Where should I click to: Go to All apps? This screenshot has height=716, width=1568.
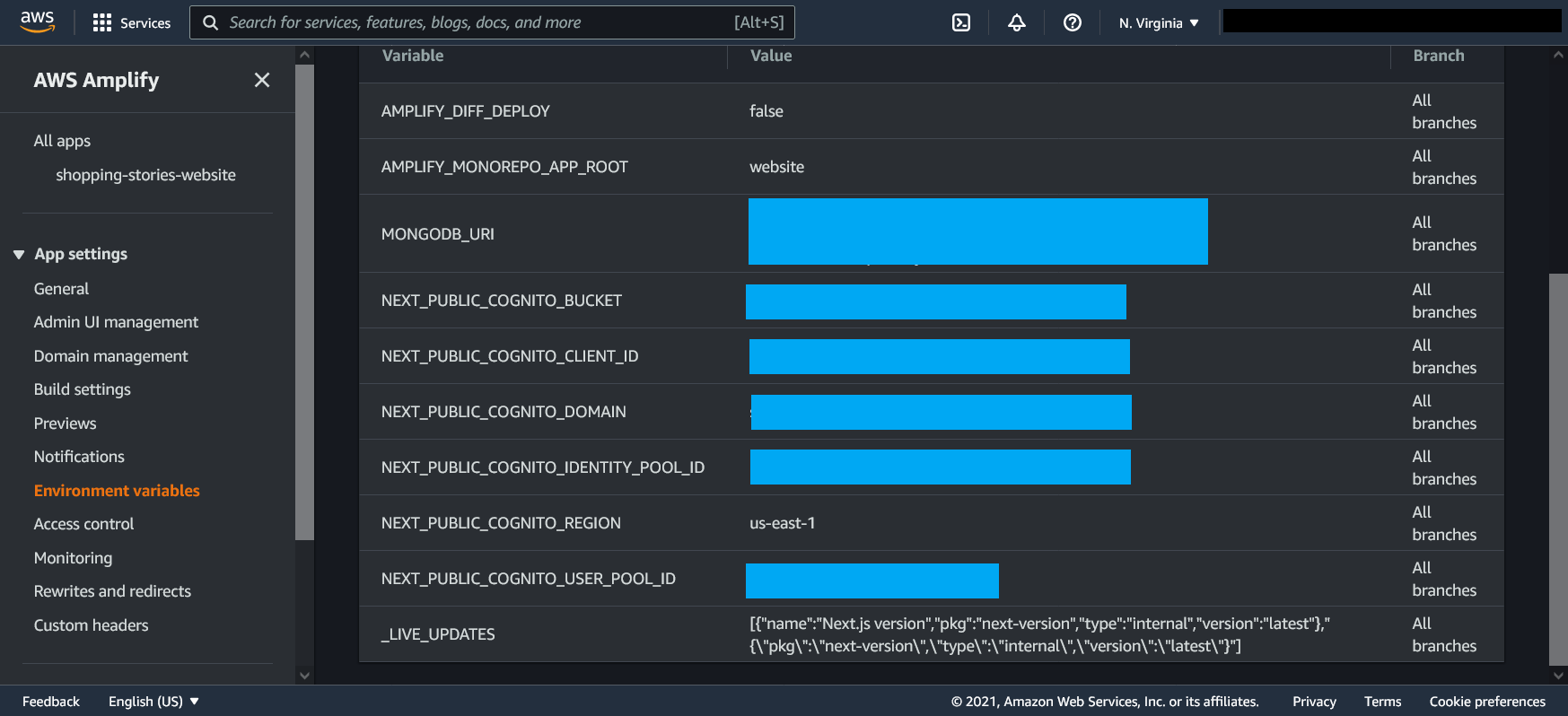[62, 141]
